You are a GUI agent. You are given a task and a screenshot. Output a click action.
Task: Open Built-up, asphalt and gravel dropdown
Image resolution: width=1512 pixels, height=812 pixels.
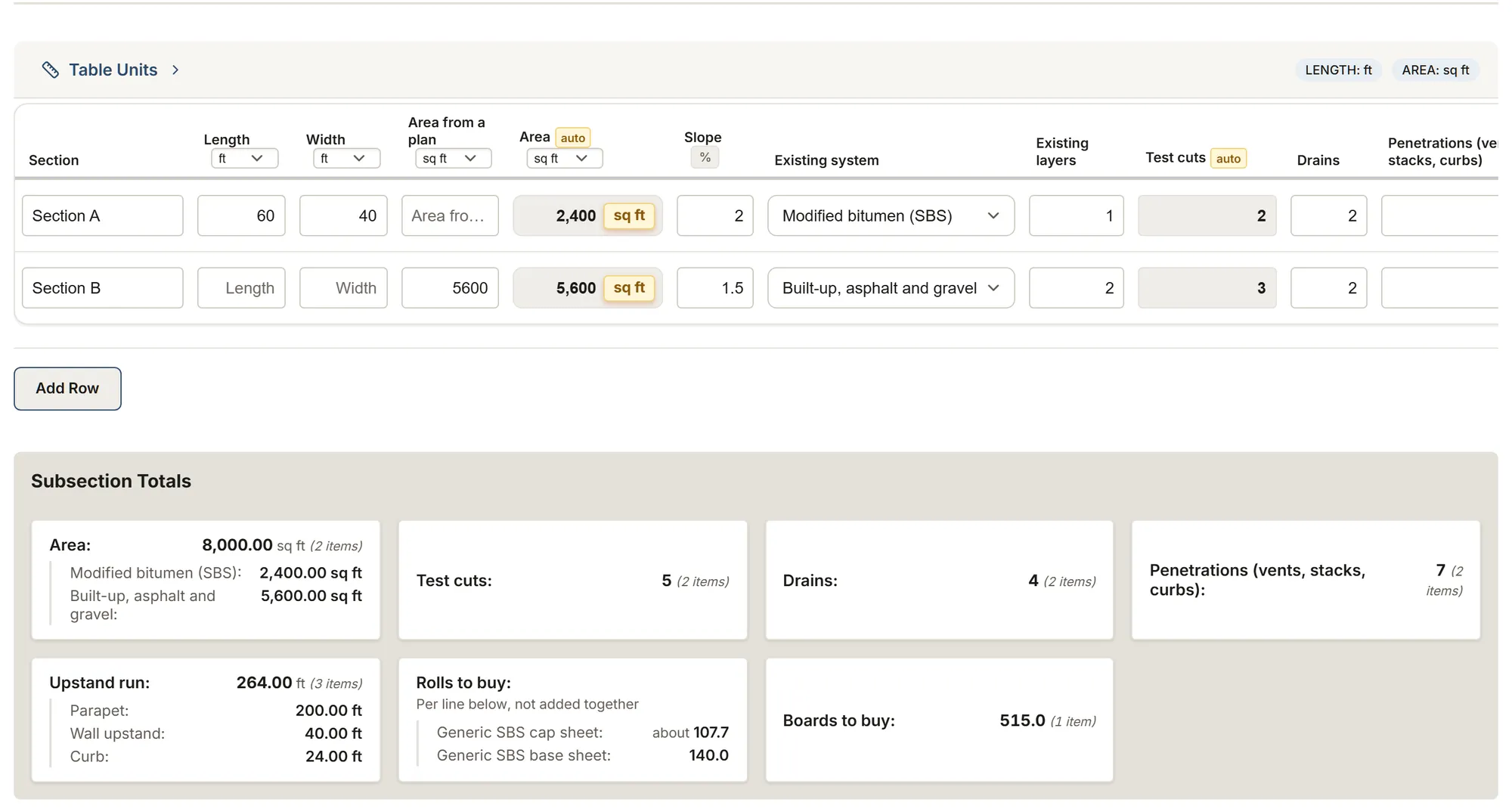coord(891,288)
